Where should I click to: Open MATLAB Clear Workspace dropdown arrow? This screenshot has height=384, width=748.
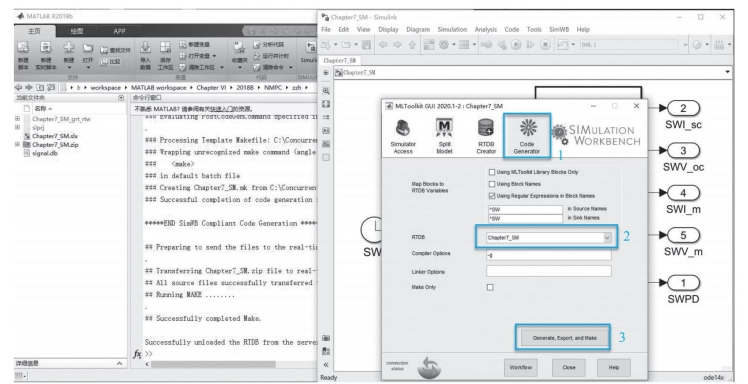[222, 68]
